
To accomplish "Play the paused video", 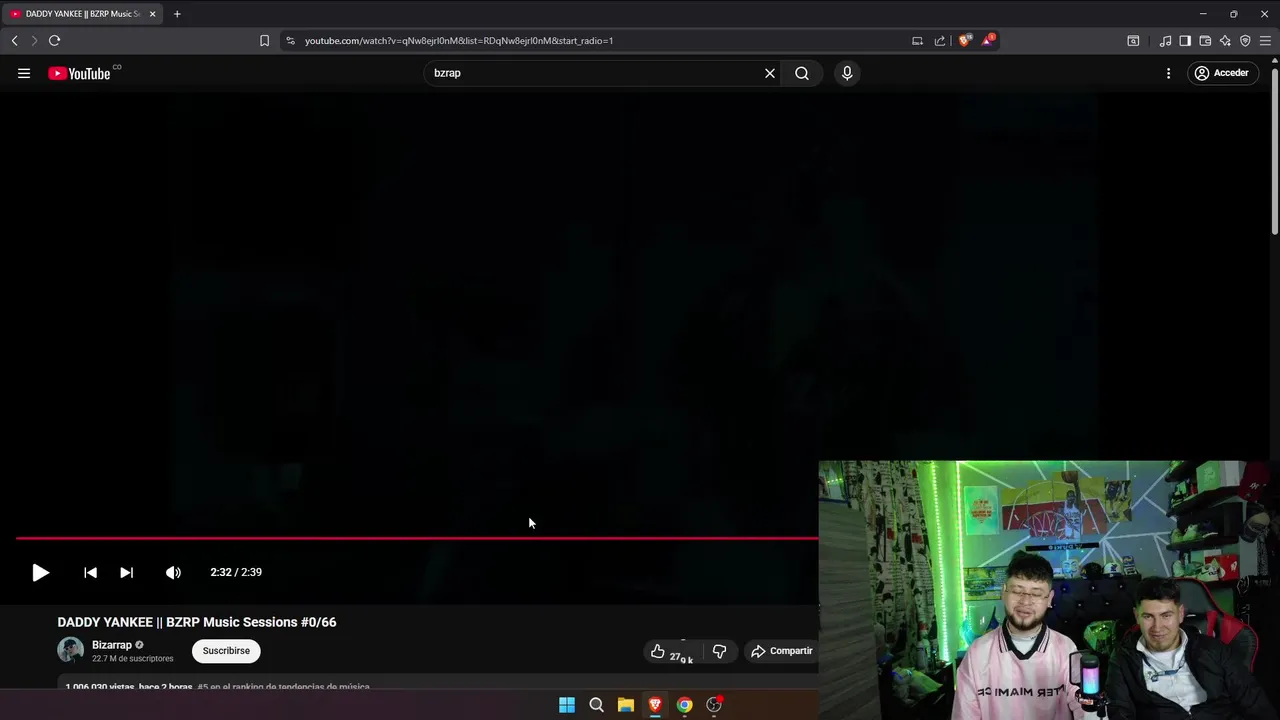I will 40,572.
